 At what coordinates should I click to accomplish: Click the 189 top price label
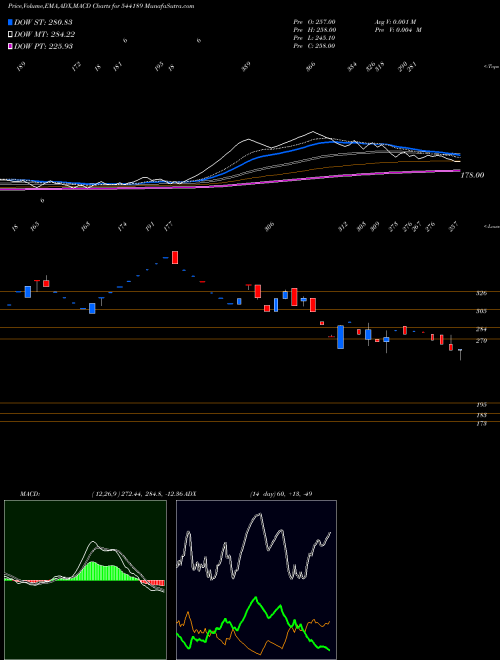(x=21, y=67)
